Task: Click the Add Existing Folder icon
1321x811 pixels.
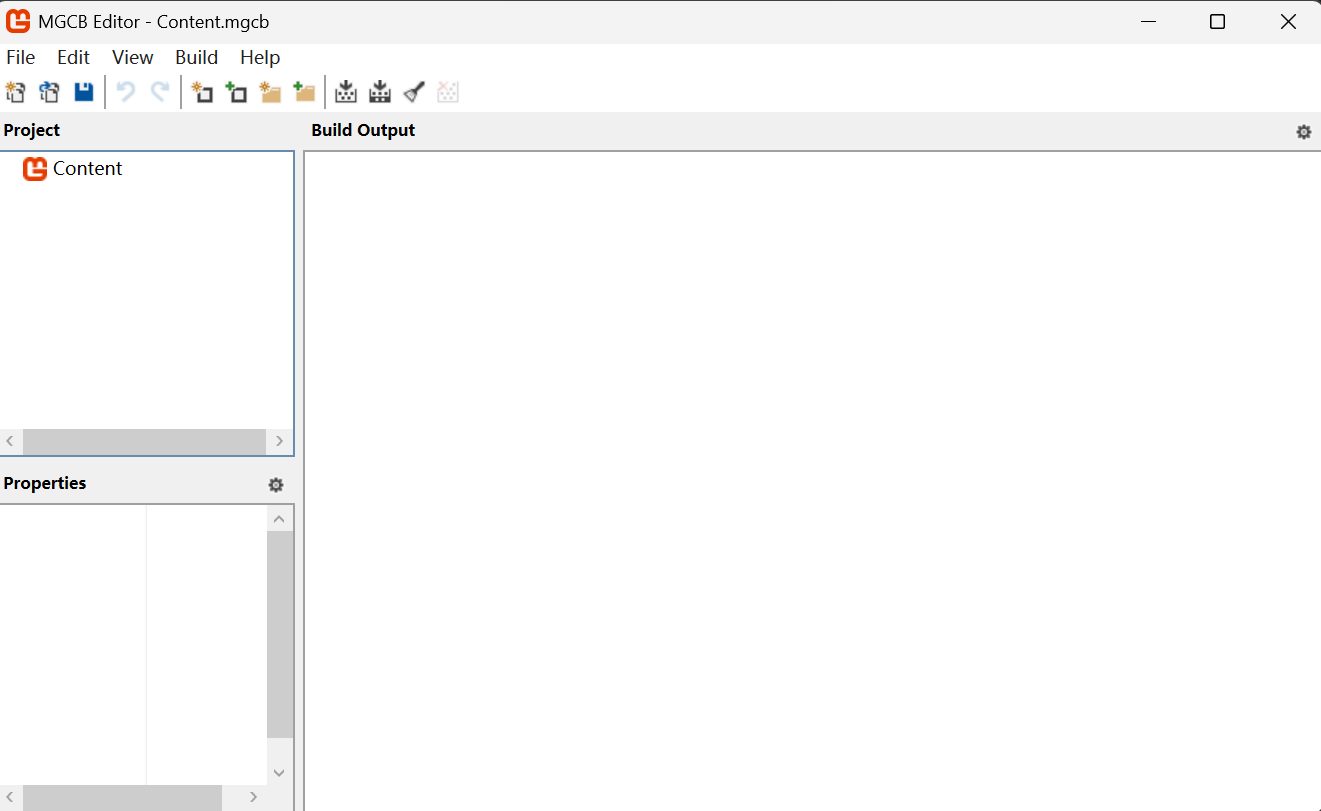Action: 304,93
